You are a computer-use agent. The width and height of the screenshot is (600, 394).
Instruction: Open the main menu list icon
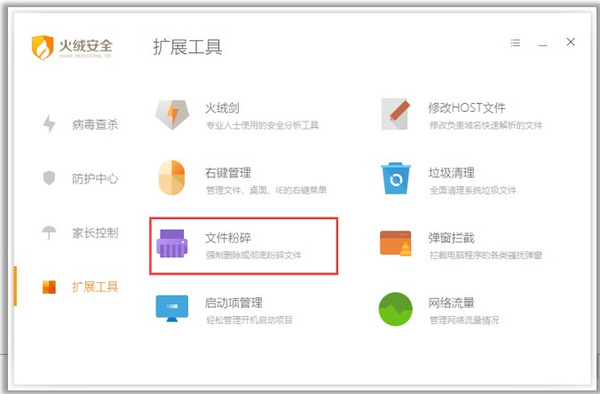coord(515,43)
